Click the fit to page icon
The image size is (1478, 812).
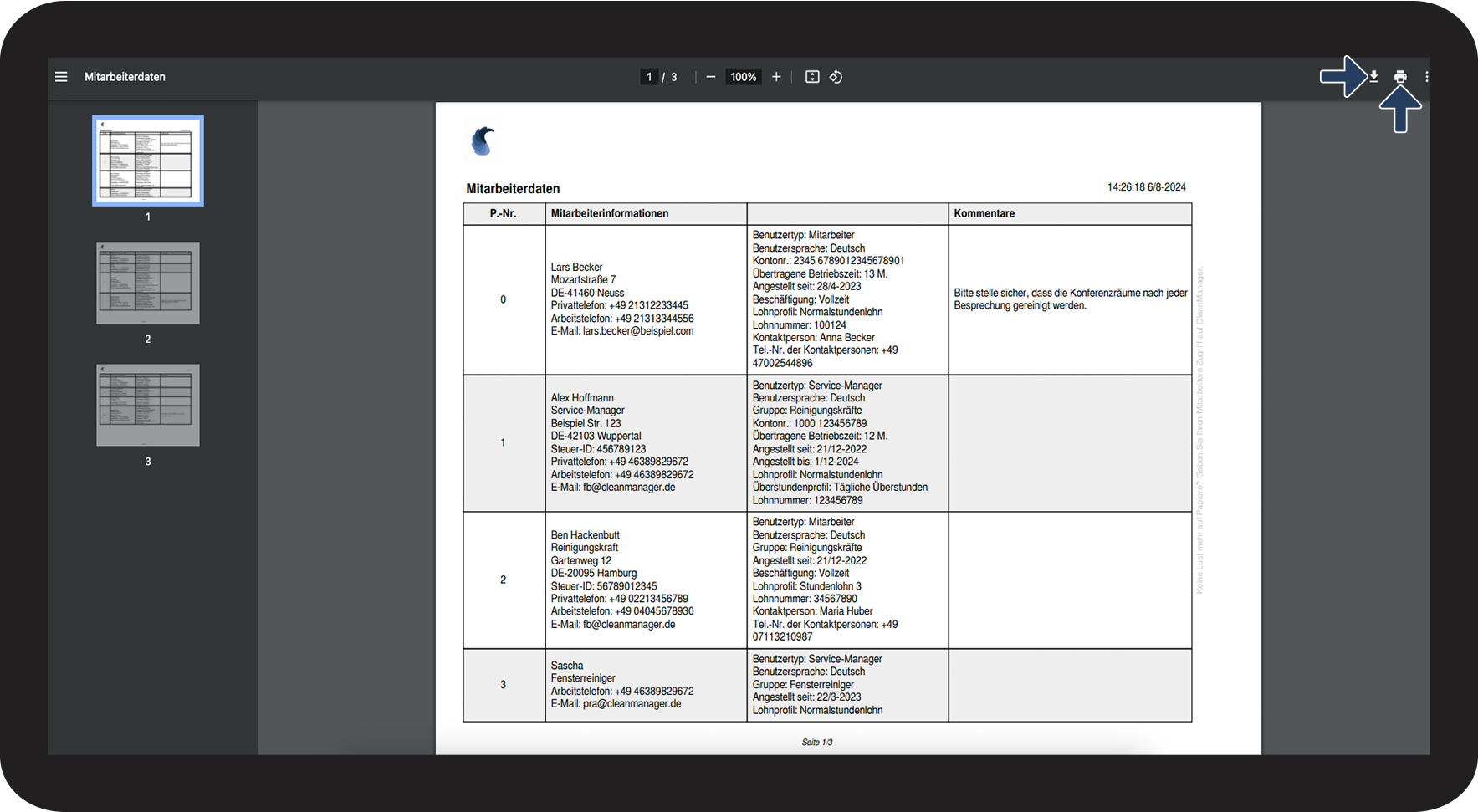pyautogui.click(x=812, y=77)
